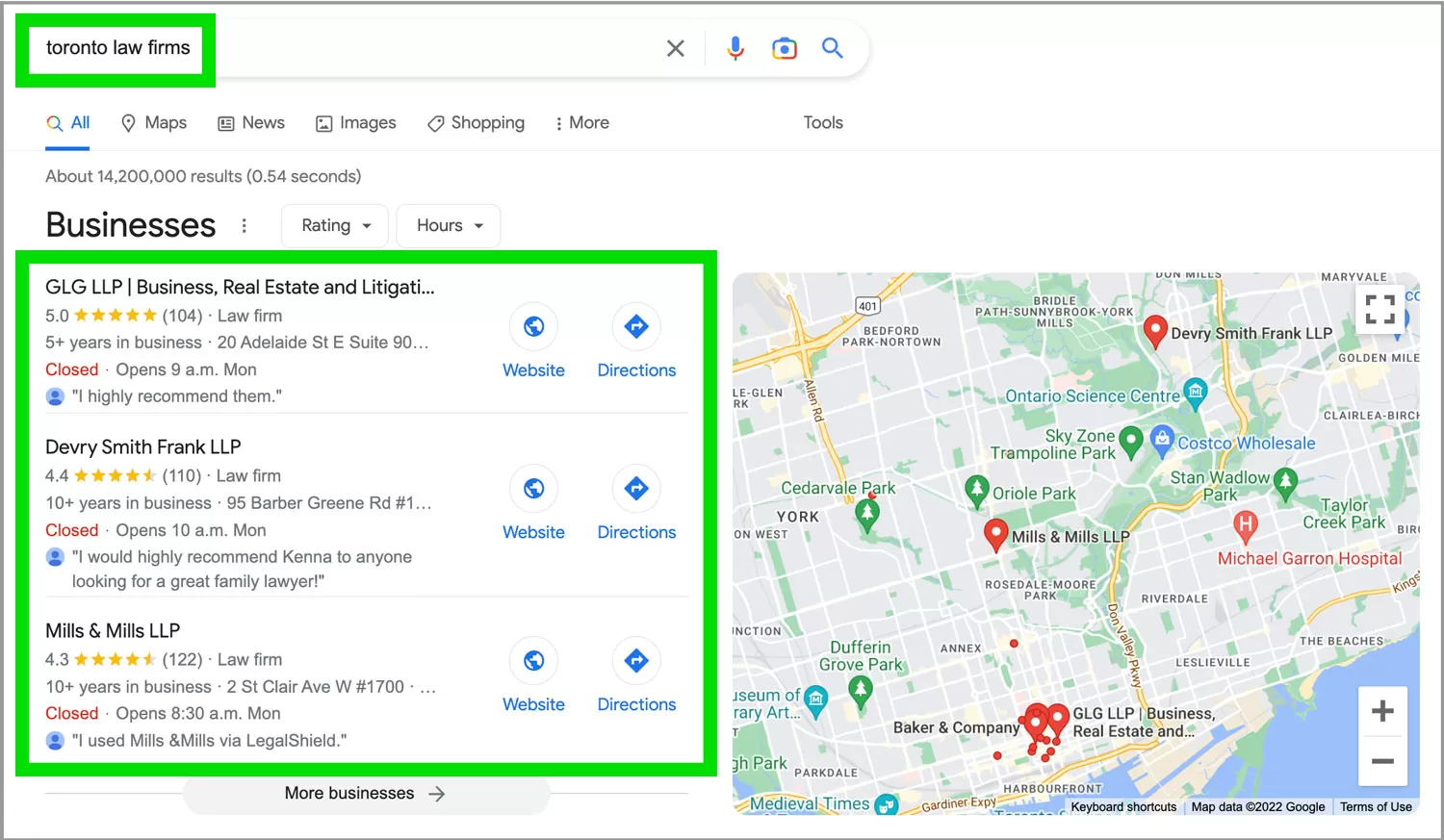
Task: Click the Costco Wholesale shopping marker
Action: pos(1162,441)
